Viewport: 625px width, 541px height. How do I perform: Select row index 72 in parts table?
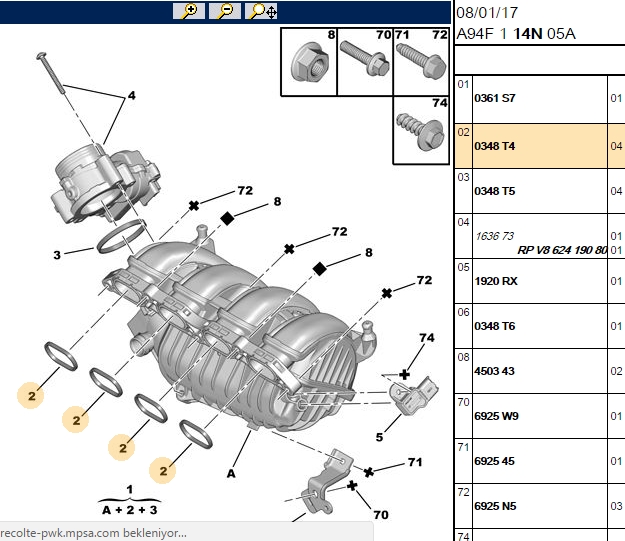coord(463,492)
